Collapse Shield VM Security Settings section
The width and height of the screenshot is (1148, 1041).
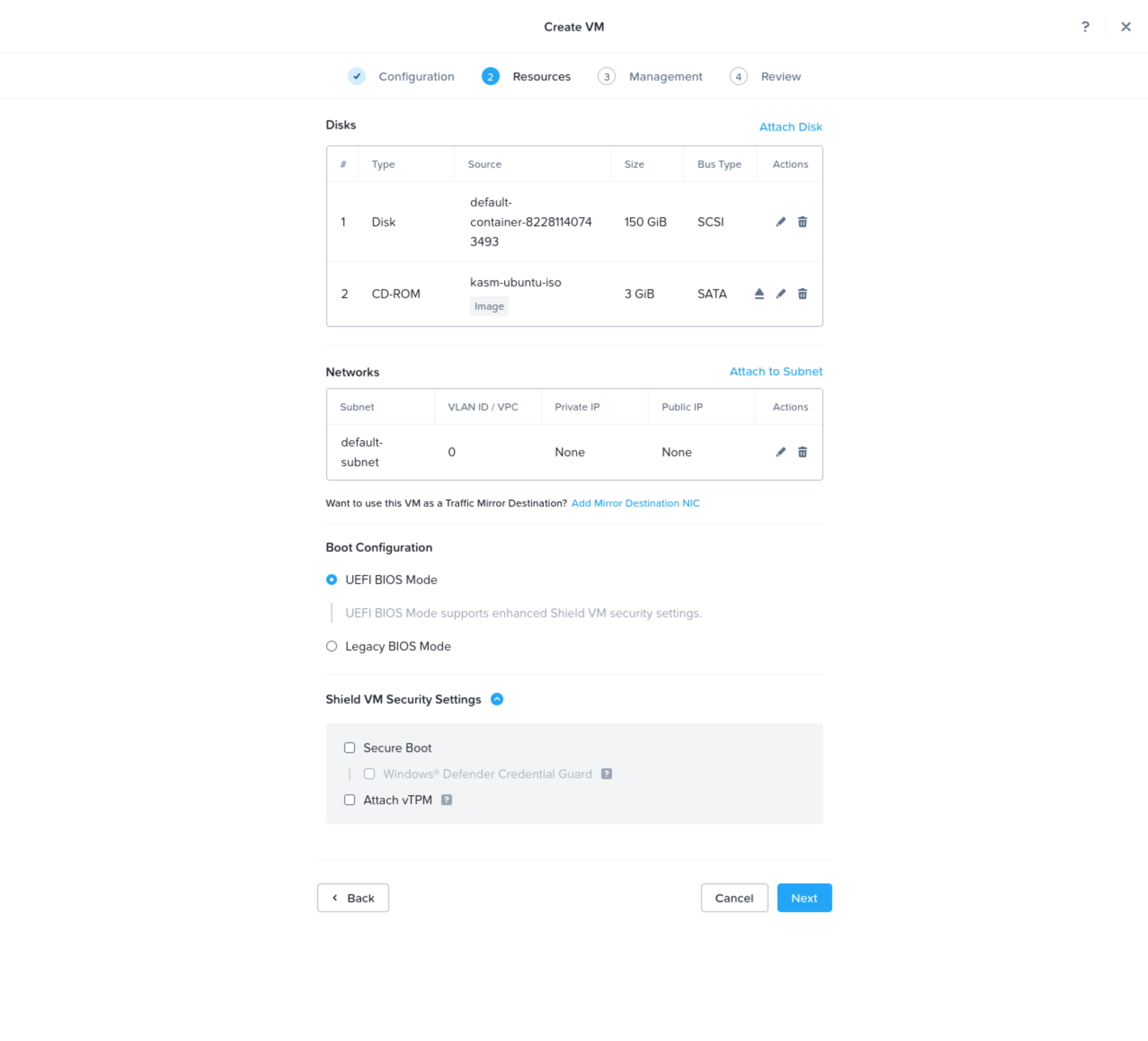(x=496, y=699)
